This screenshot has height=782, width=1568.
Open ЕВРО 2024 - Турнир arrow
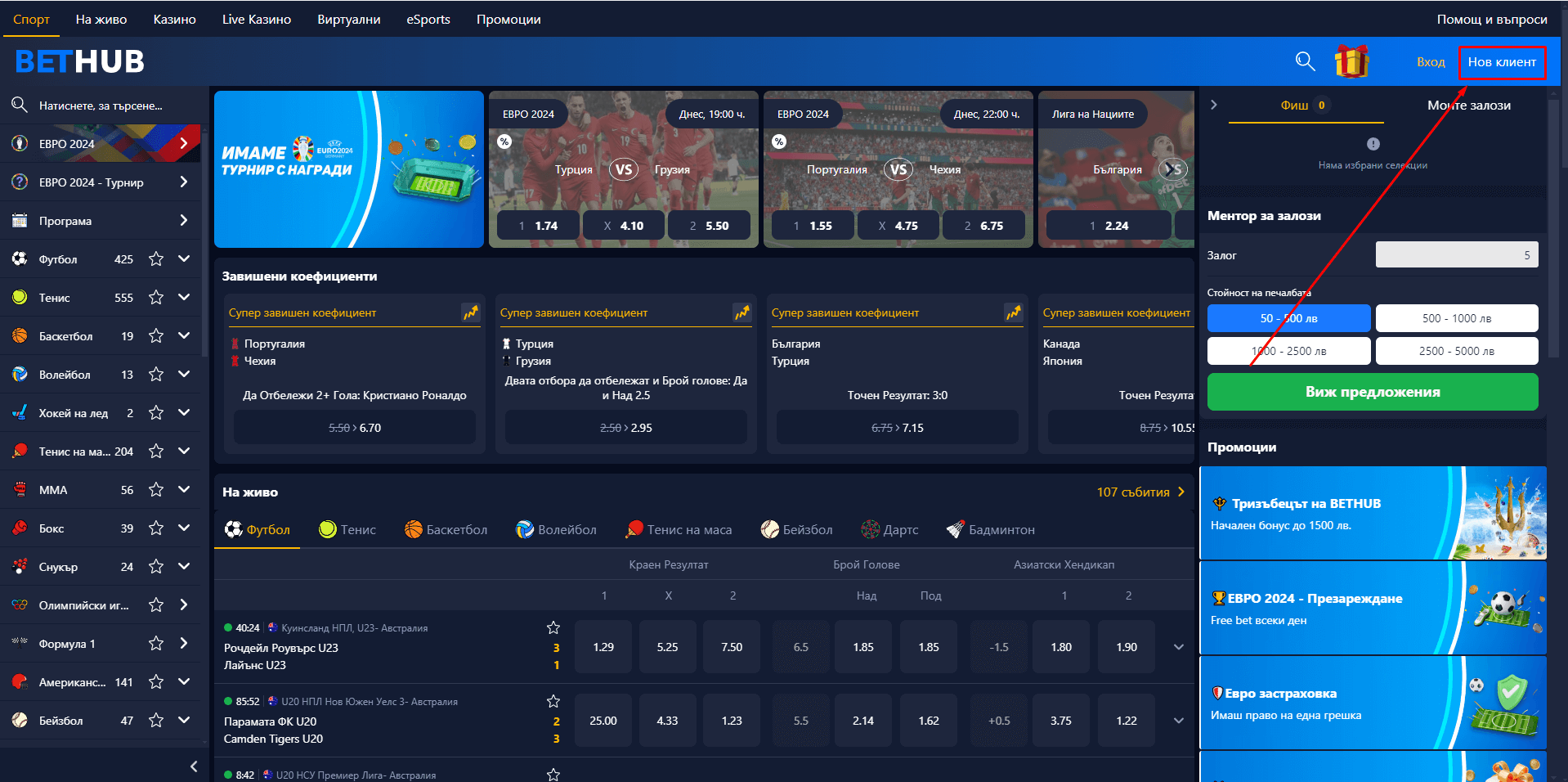[x=184, y=182]
